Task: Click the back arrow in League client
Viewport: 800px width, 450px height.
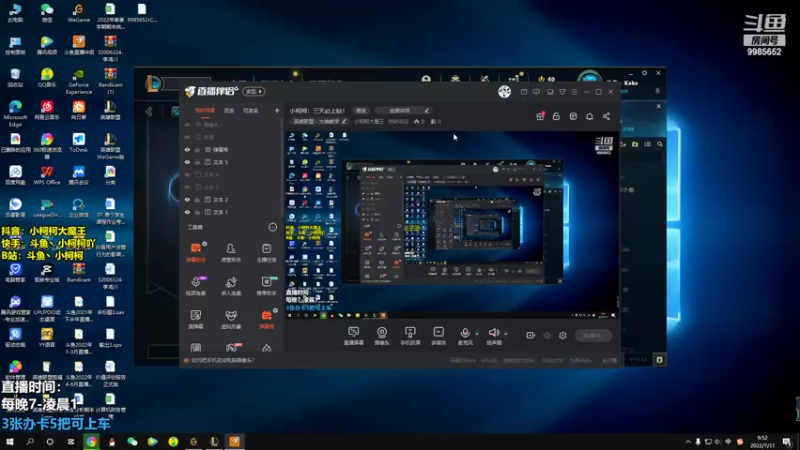Action: (x=149, y=112)
